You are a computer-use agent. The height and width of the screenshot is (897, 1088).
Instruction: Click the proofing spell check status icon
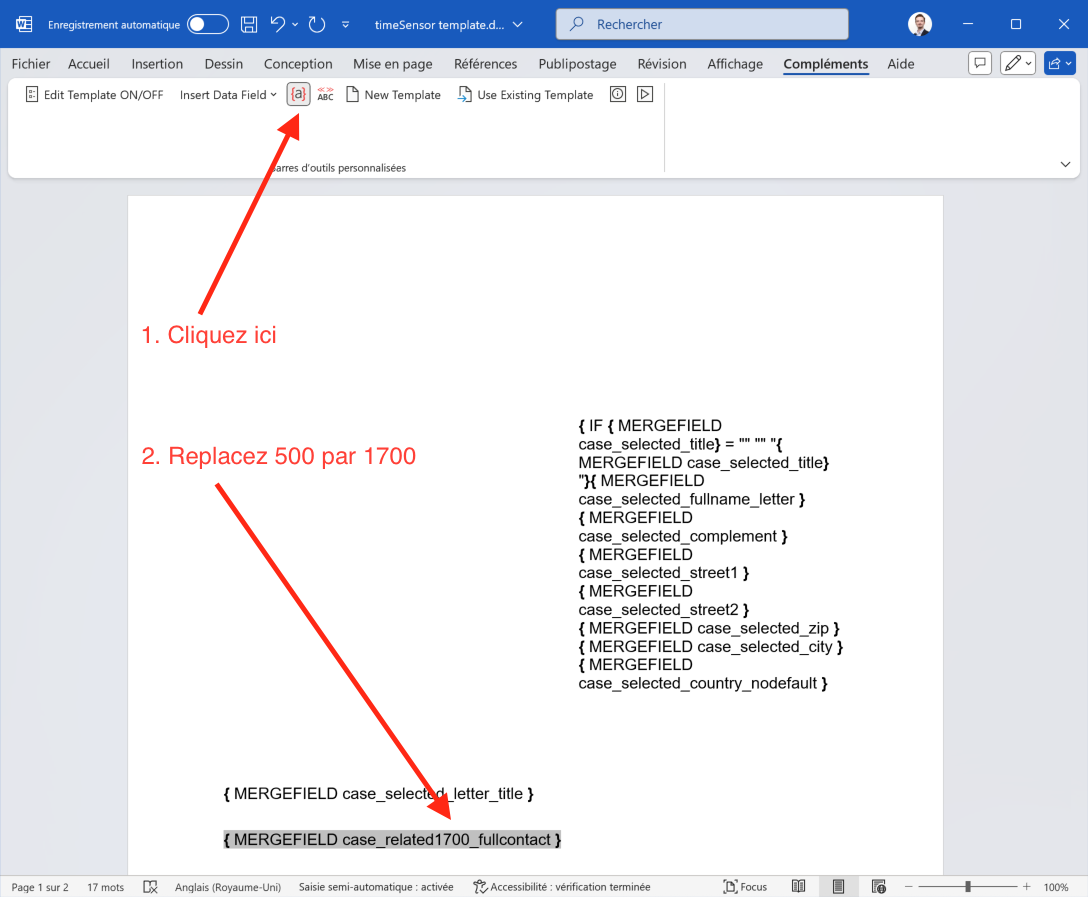point(151,887)
